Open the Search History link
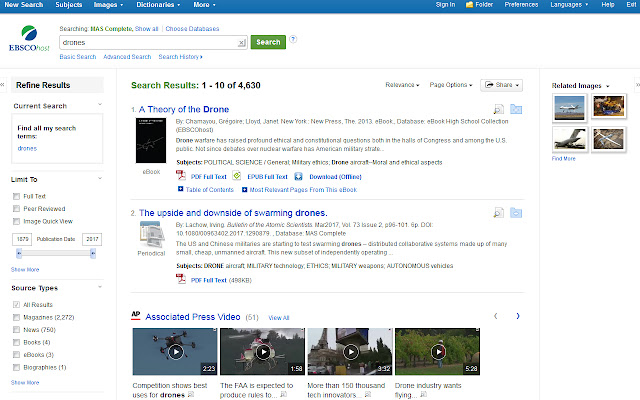The image size is (640, 400). (x=180, y=57)
